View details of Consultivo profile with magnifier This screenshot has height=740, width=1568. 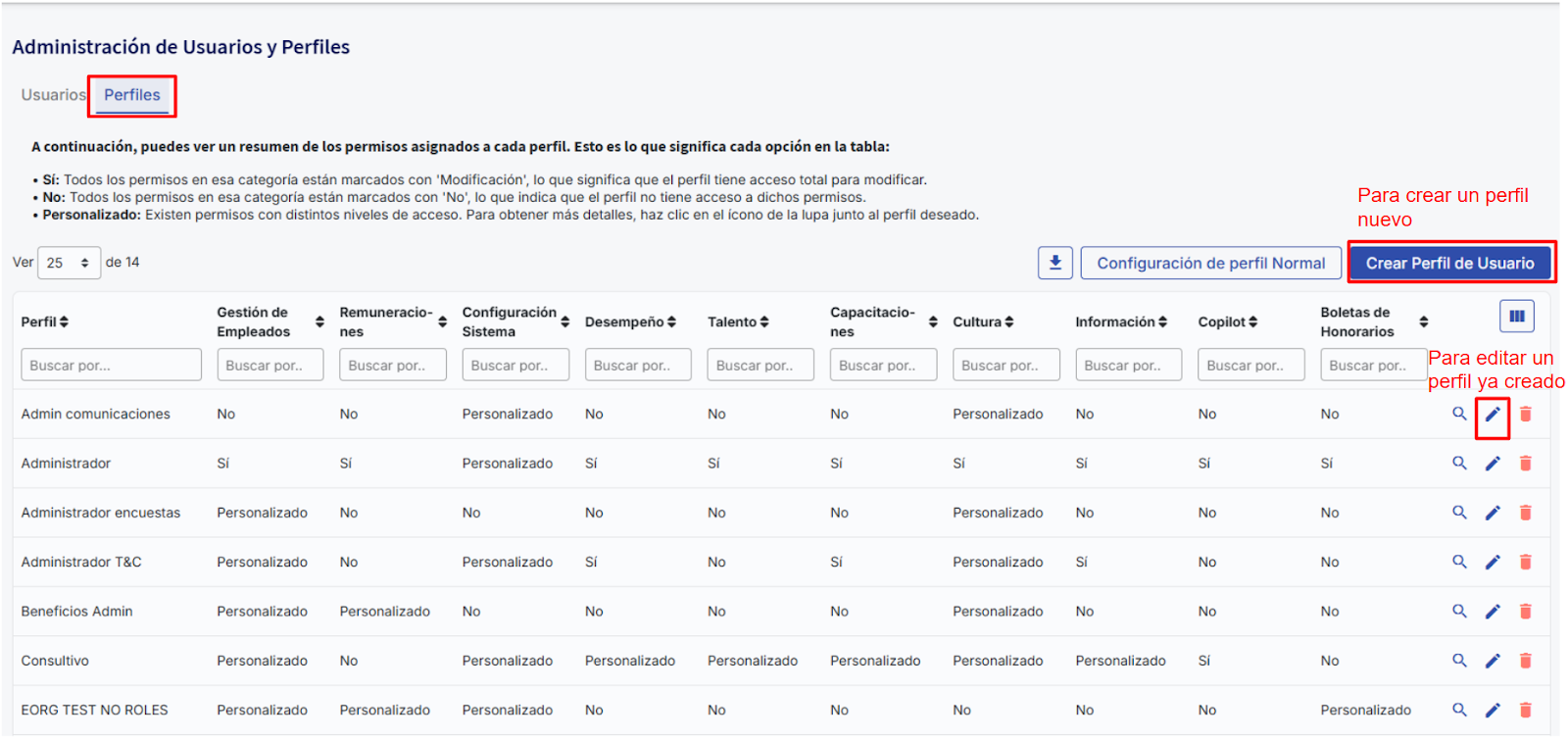click(1459, 661)
